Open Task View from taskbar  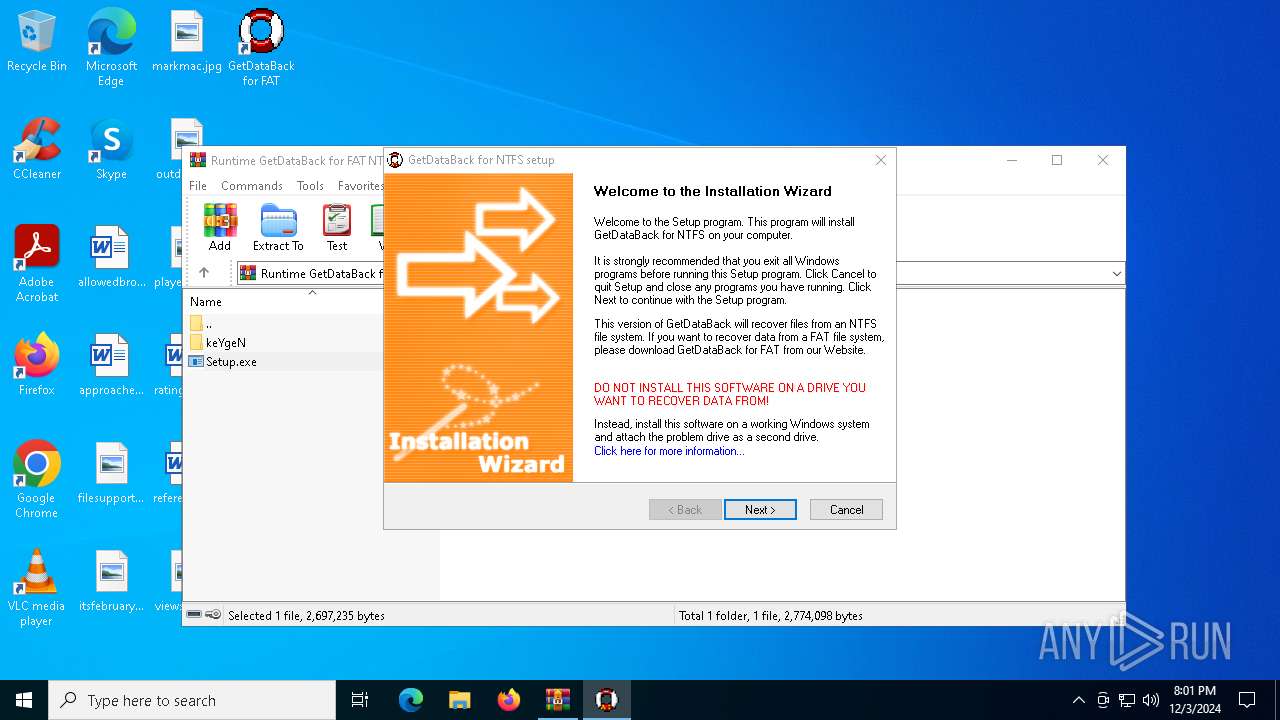pyautogui.click(x=360, y=700)
